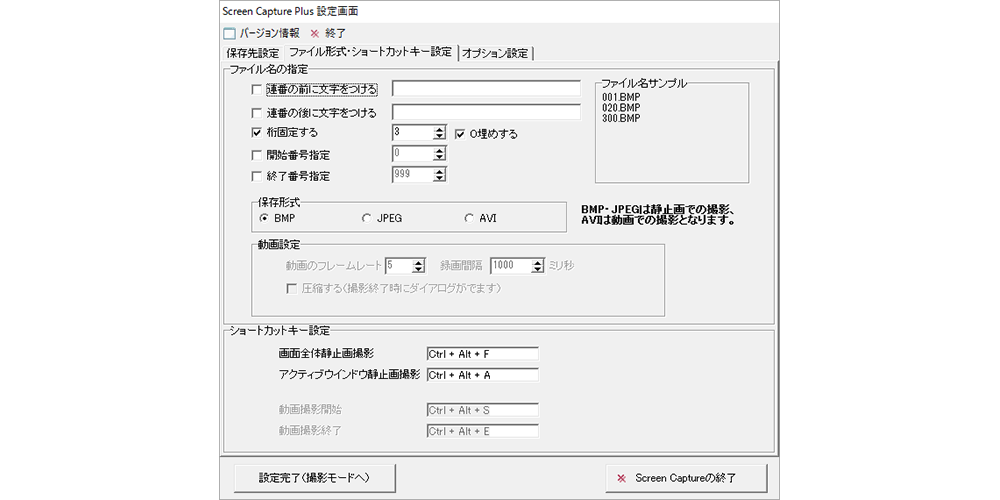Click the 桁固定する digit count field

pos(412,133)
